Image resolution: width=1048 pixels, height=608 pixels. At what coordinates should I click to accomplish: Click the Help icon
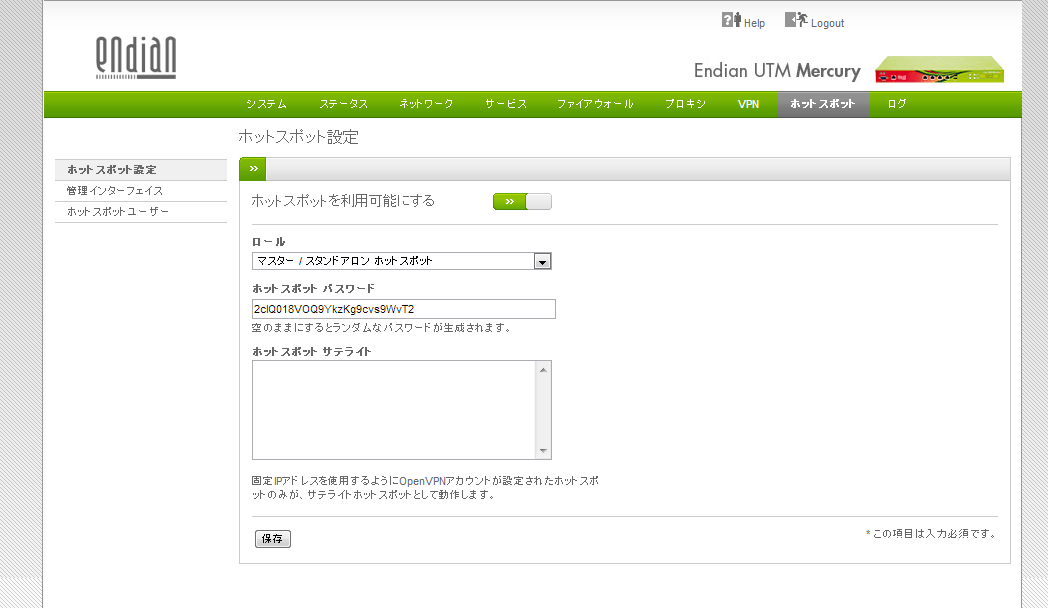[x=731, y=20]
